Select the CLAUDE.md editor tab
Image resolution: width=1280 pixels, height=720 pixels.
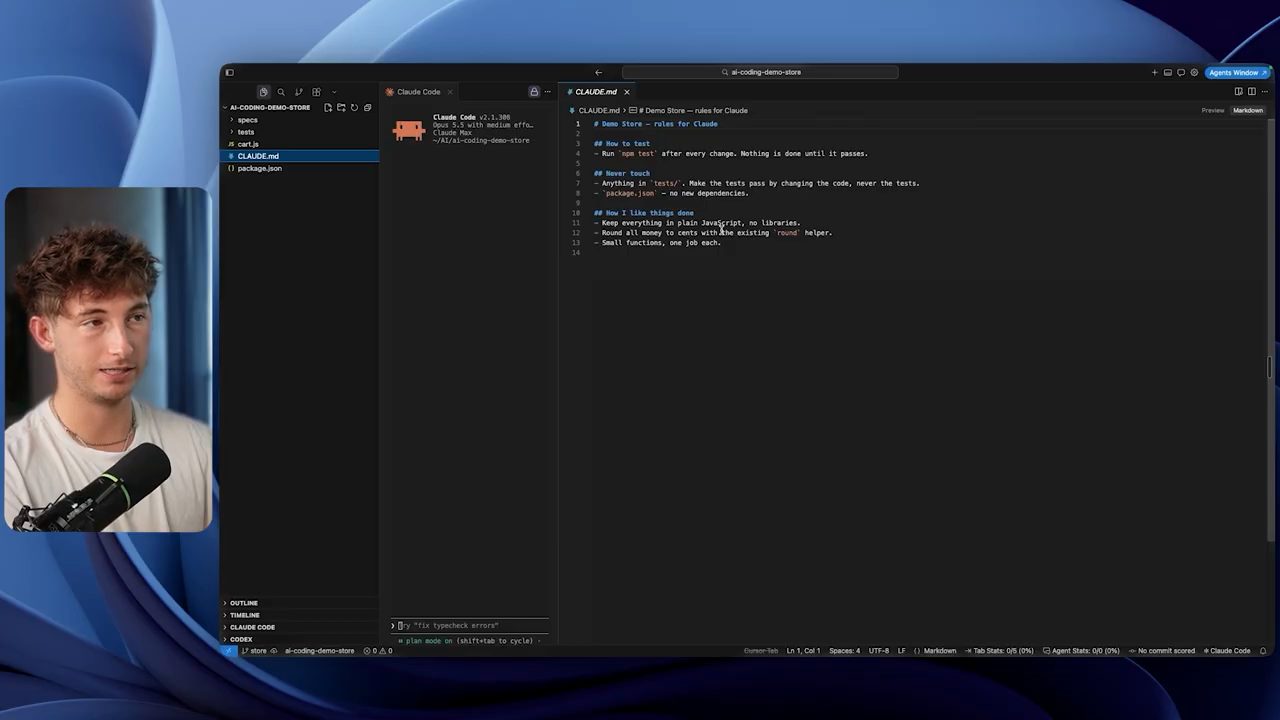[596, 92]
